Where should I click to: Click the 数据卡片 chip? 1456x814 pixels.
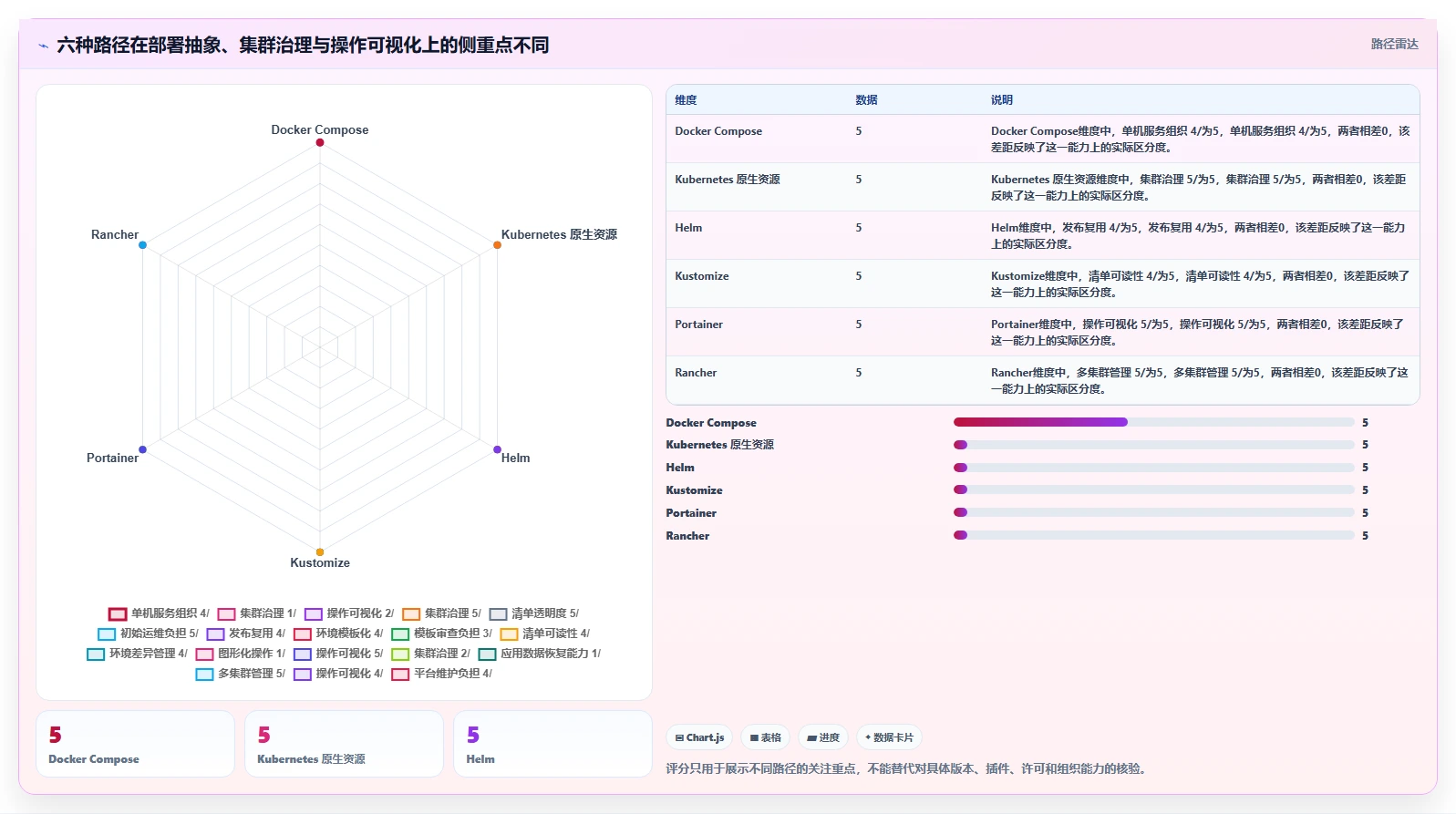(x=889, y=737)
